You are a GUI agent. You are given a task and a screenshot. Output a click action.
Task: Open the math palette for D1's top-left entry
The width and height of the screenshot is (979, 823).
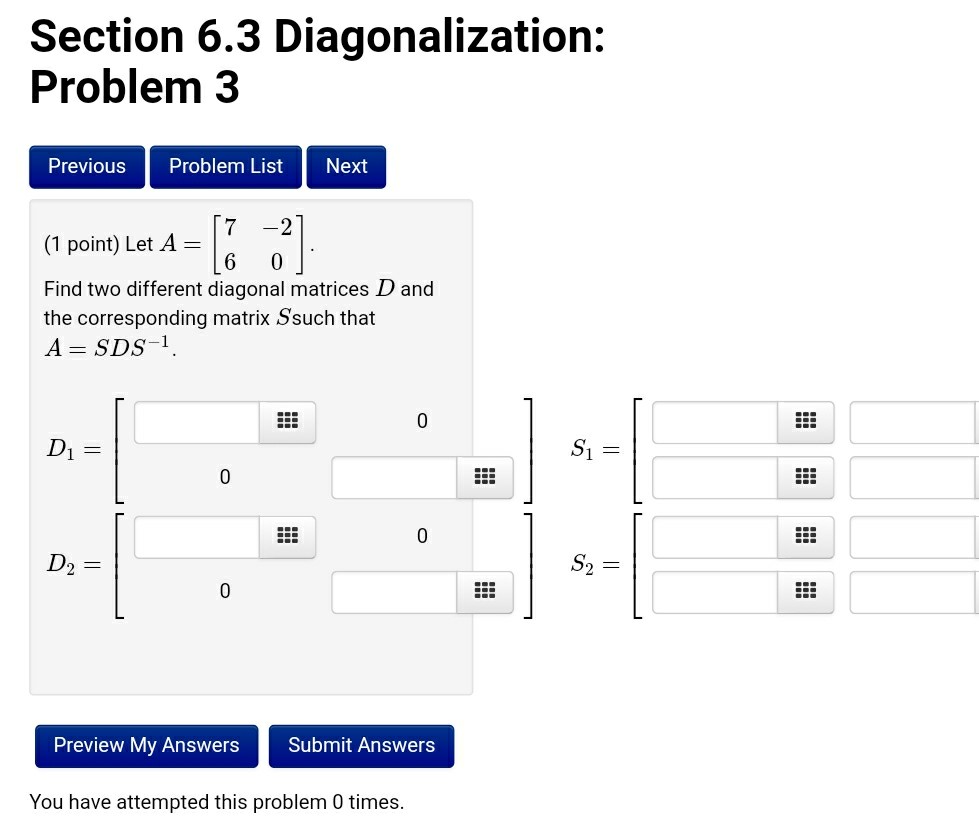coord(287,421)
